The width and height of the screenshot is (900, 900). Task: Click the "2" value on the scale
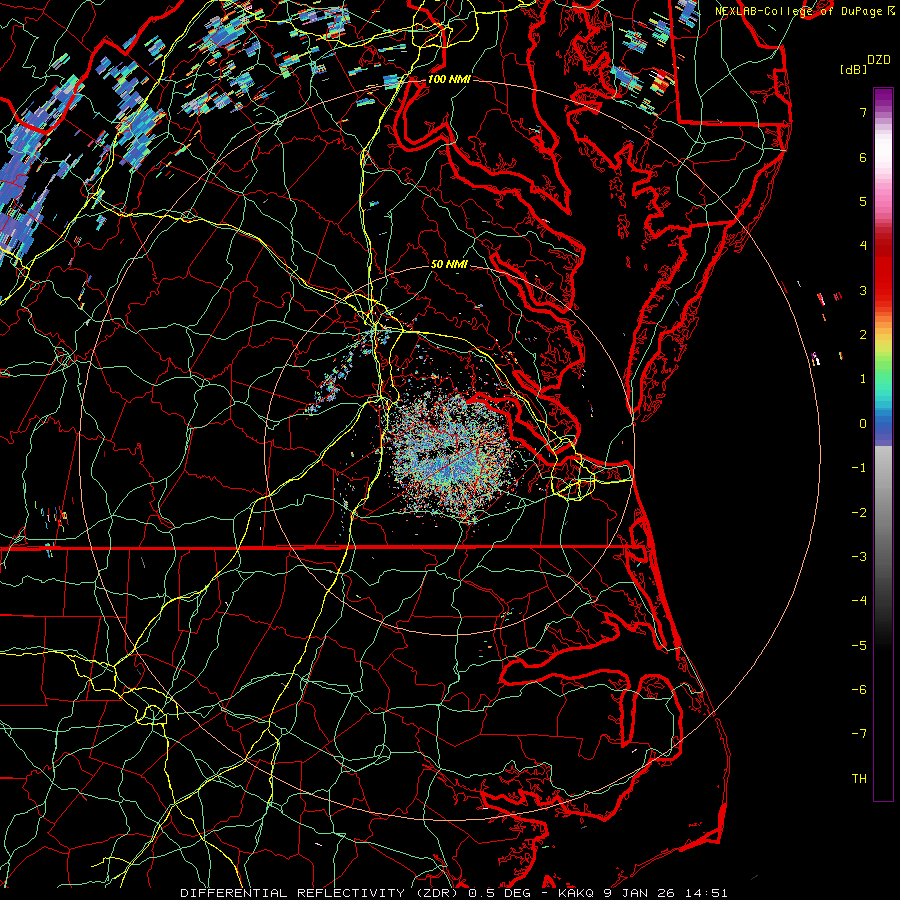point(863,335)
